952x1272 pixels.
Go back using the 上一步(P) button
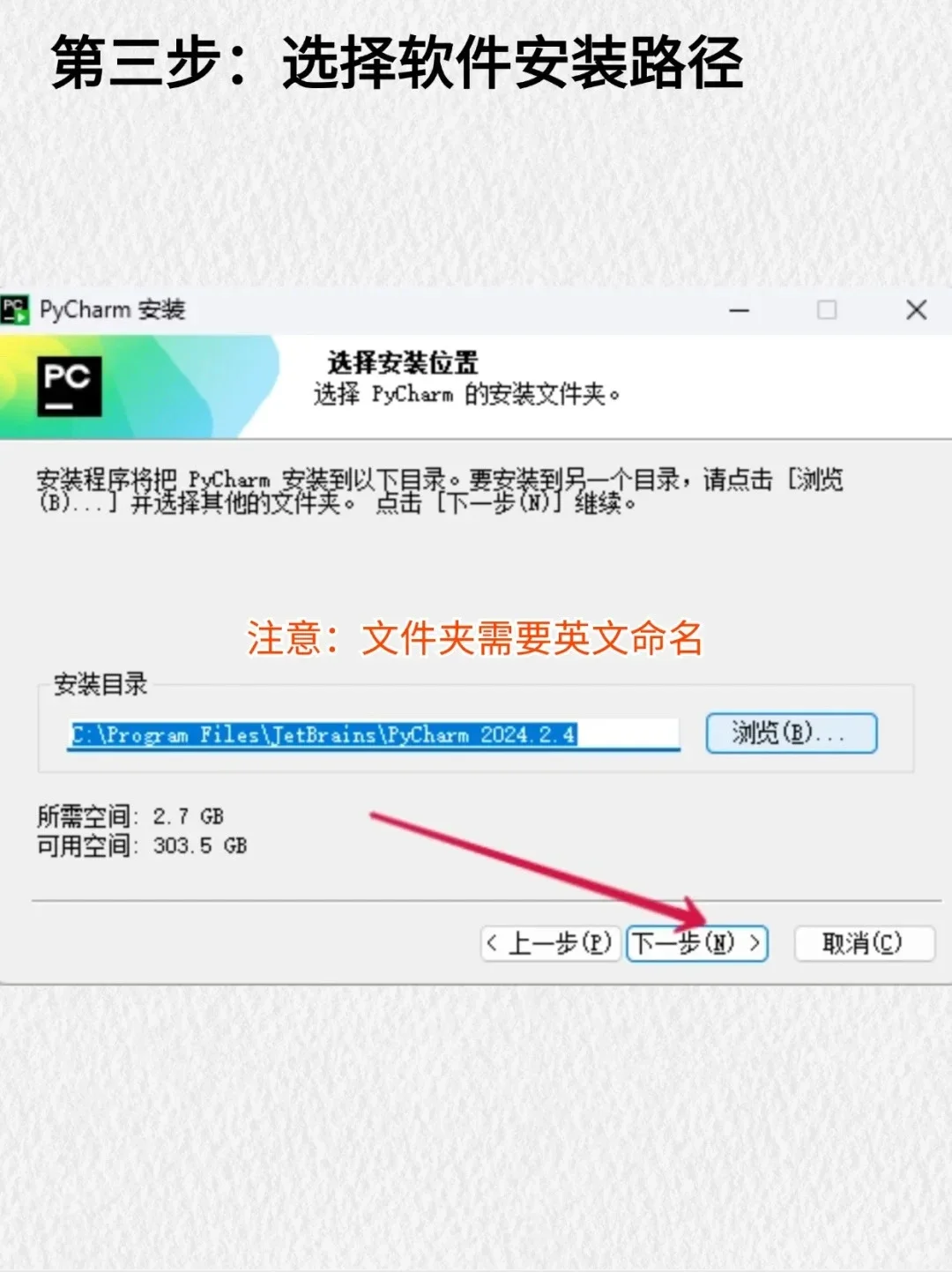click(x=549, y=942)
